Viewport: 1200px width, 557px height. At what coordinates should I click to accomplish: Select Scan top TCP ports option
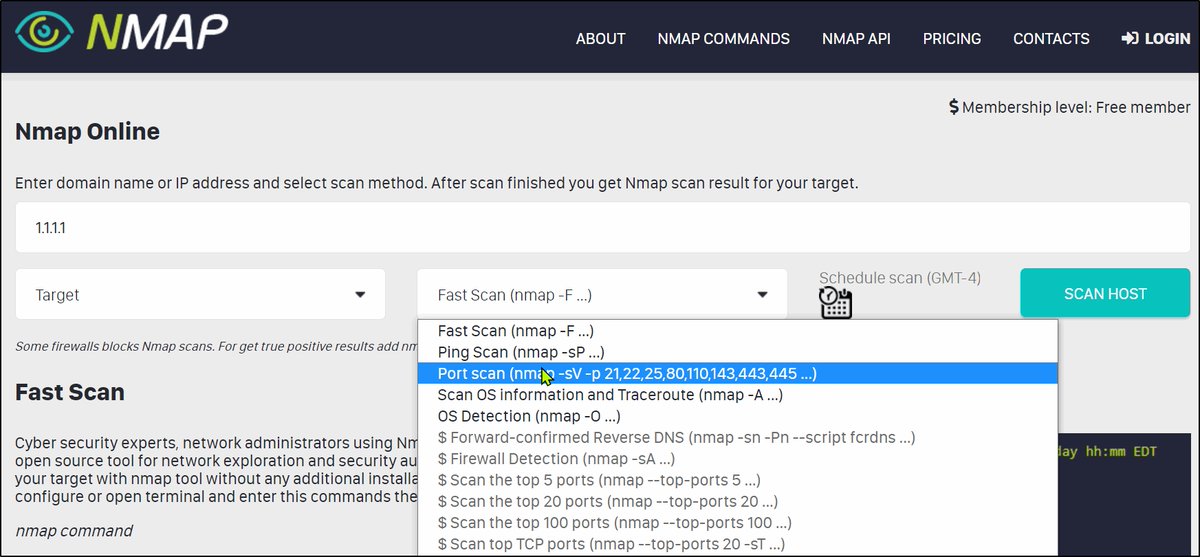(x=737, y=544)
